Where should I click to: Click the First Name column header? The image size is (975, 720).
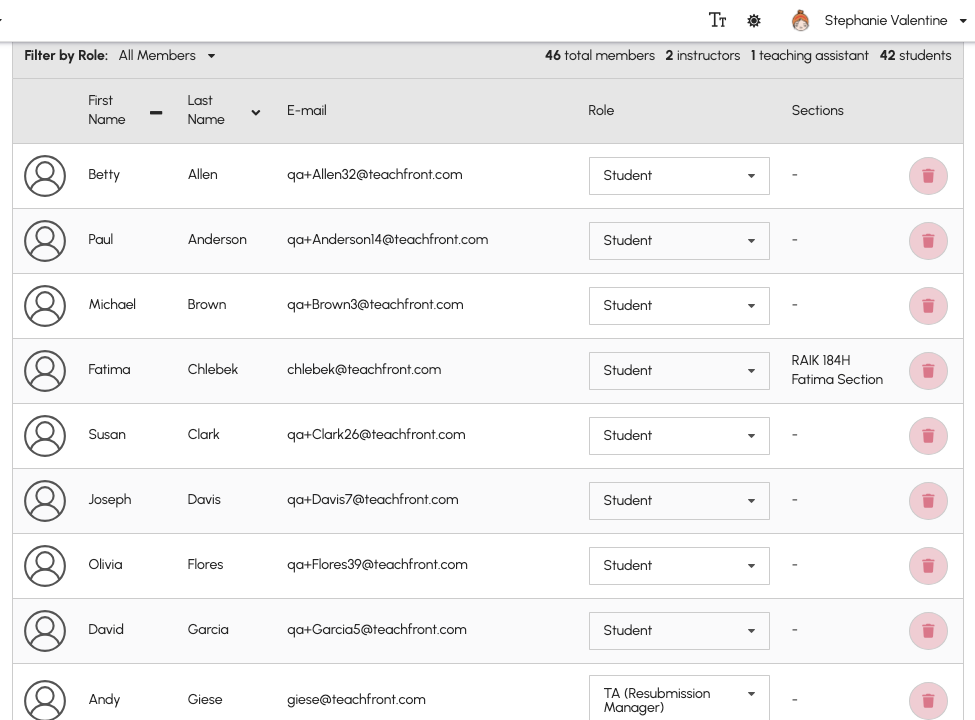pyautogui.click(x=106, y=110)
